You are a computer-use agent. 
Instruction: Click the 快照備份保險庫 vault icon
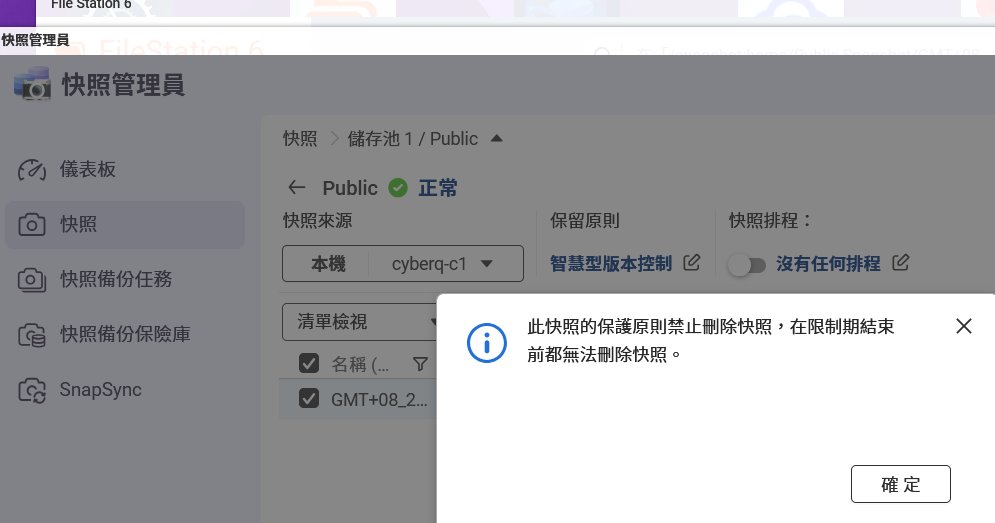(33, 335)
